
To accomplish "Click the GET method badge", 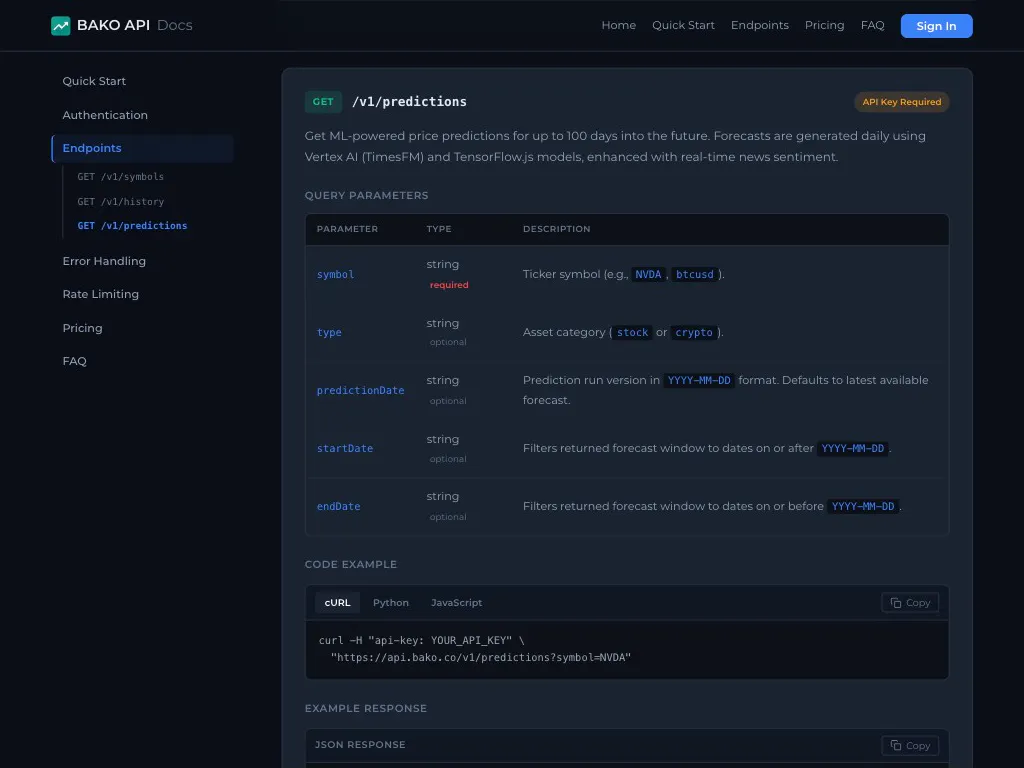I will (x=323, y=102).
